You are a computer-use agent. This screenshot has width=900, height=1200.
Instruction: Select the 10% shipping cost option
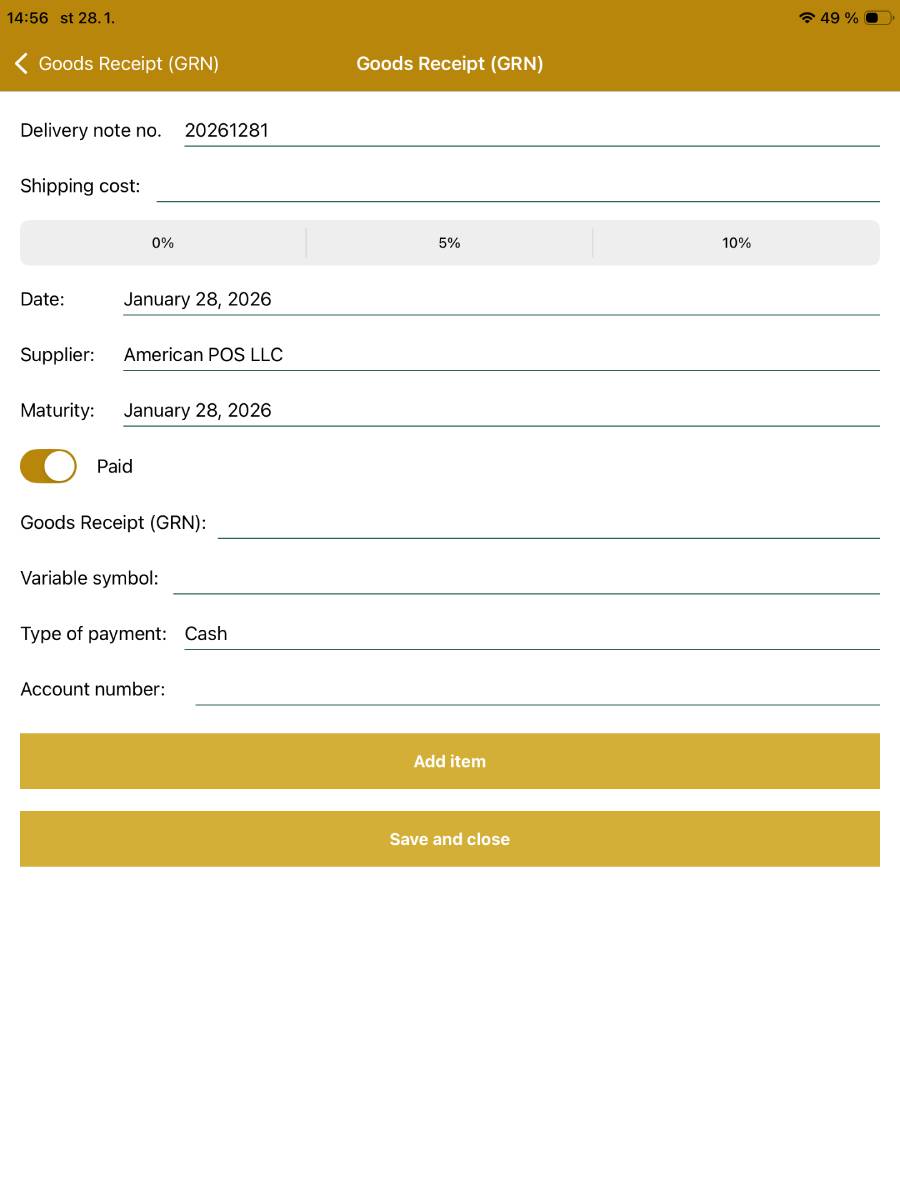click(x=736, y=242)
